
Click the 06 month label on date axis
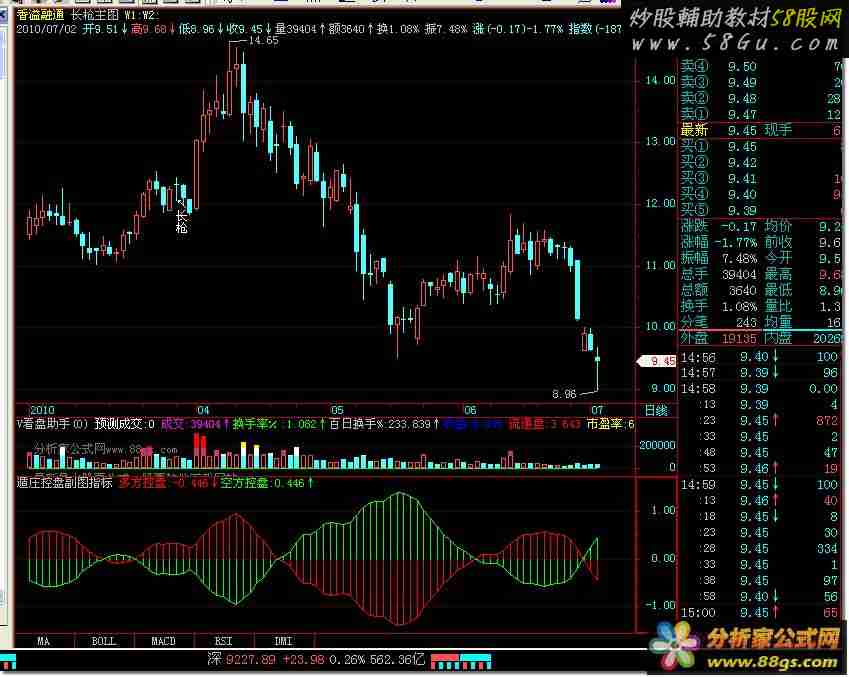coord(470,410)
